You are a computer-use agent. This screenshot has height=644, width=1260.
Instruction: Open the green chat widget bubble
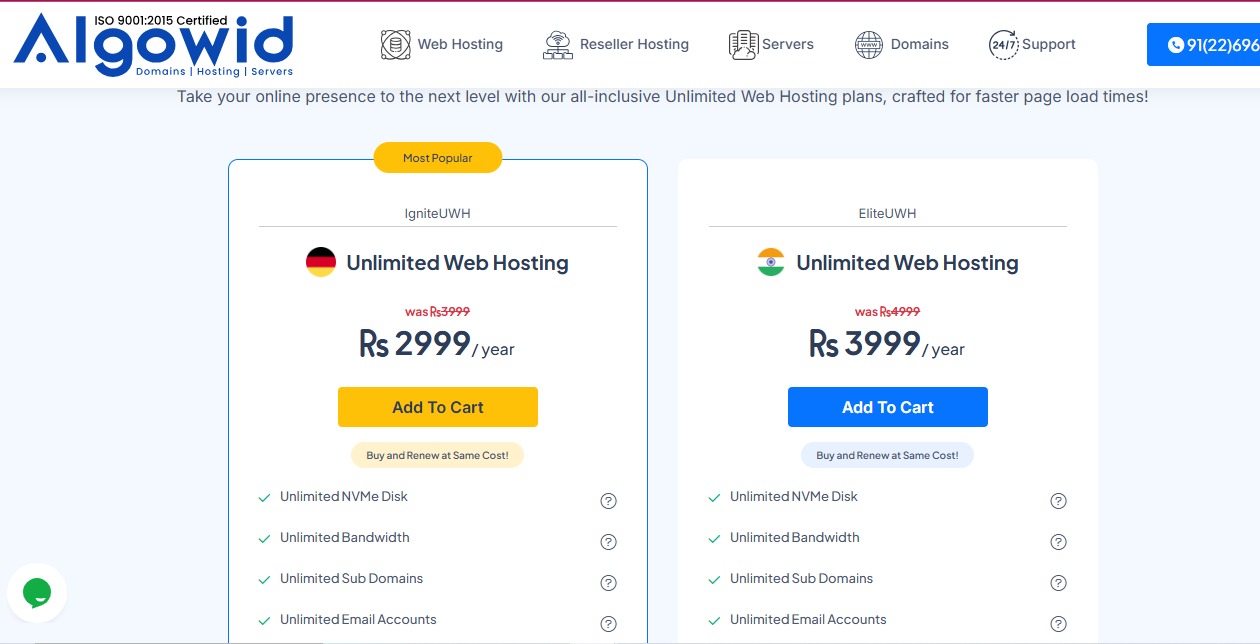pyautogui.click(x=37, y=593)
